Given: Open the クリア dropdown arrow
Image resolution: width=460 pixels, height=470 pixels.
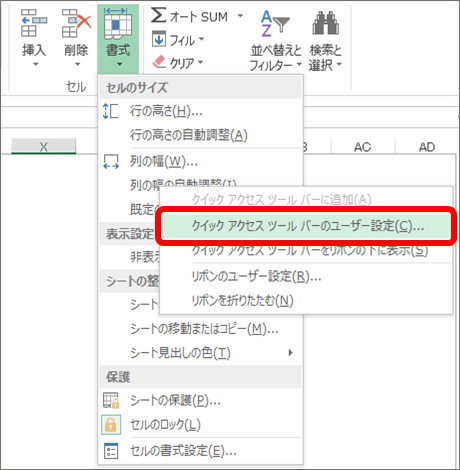Looking at the screenshot, I should (x=200, y=62).
